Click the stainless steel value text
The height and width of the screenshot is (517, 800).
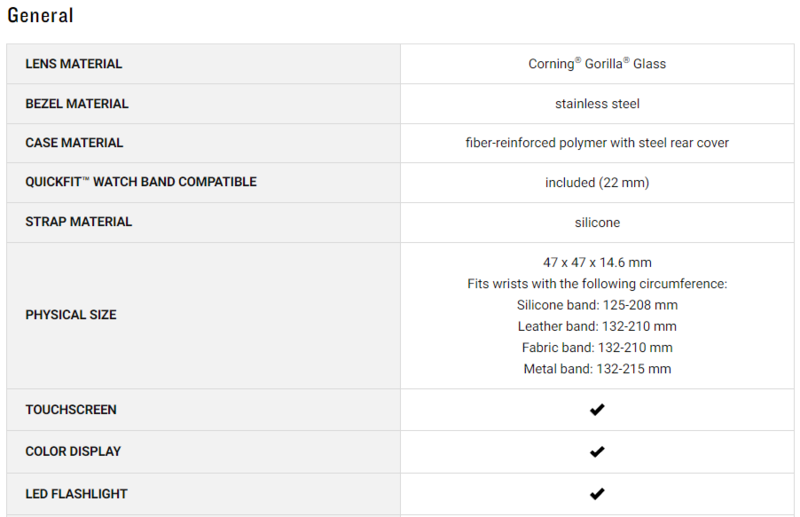coord(597,104)
